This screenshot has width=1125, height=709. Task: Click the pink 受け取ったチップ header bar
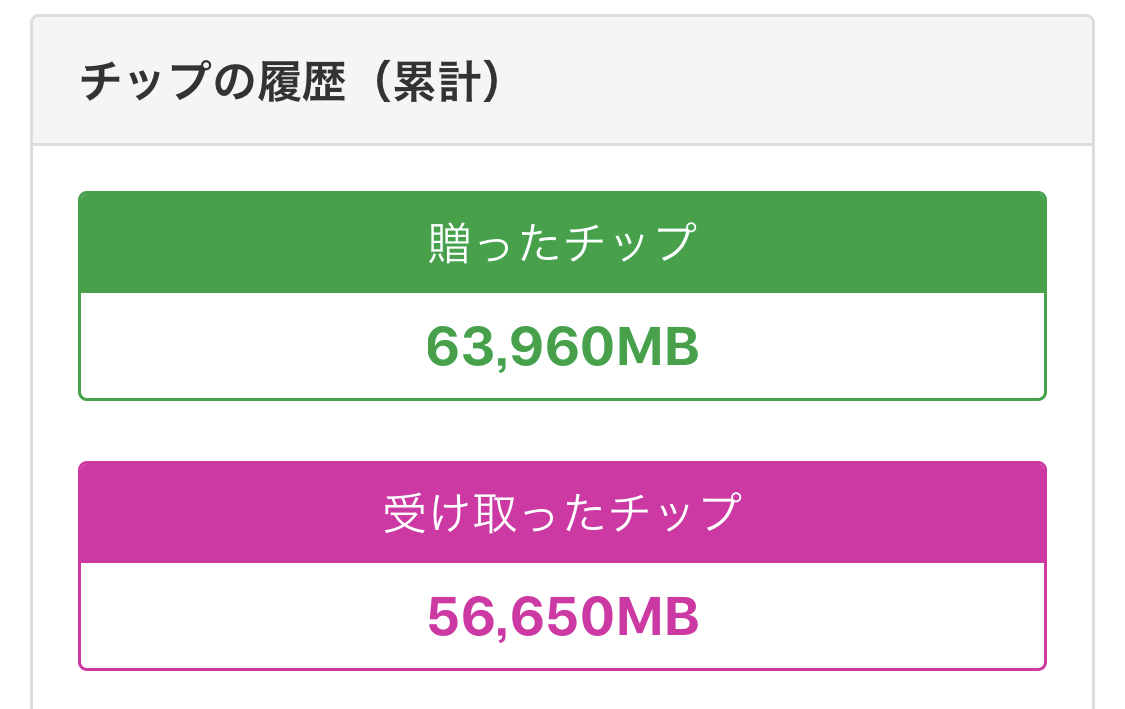900,513
